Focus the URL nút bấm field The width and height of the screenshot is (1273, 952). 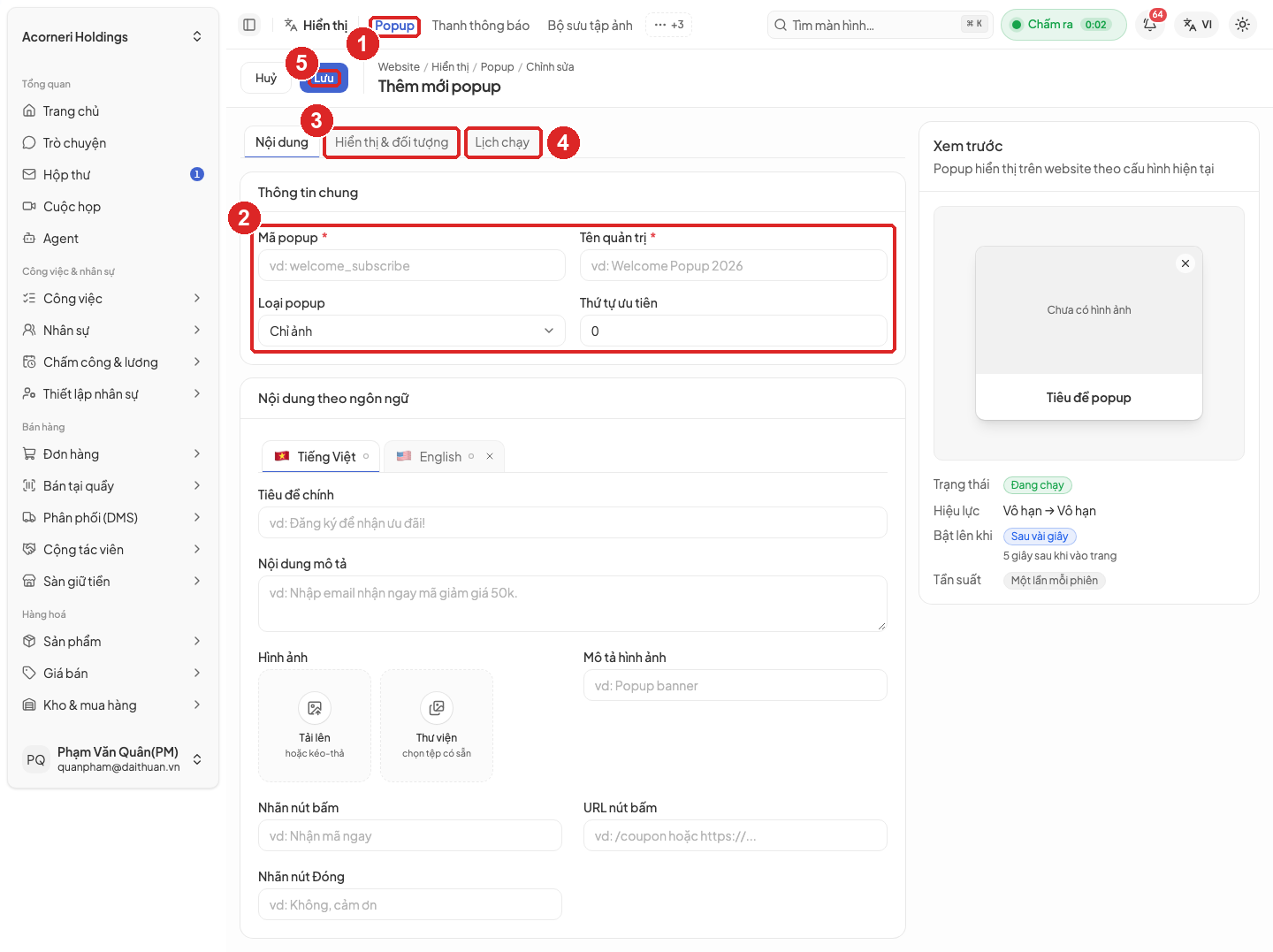click(x=736, y=835)
